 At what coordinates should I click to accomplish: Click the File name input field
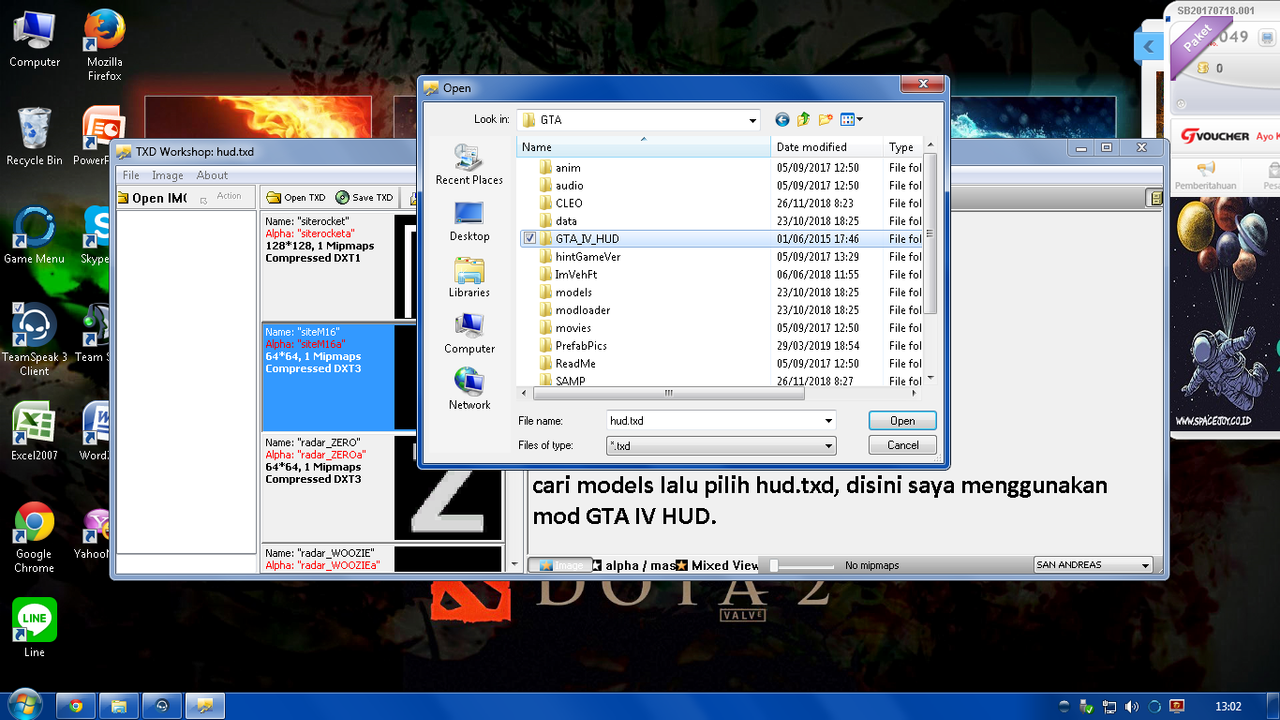[714, 421]
